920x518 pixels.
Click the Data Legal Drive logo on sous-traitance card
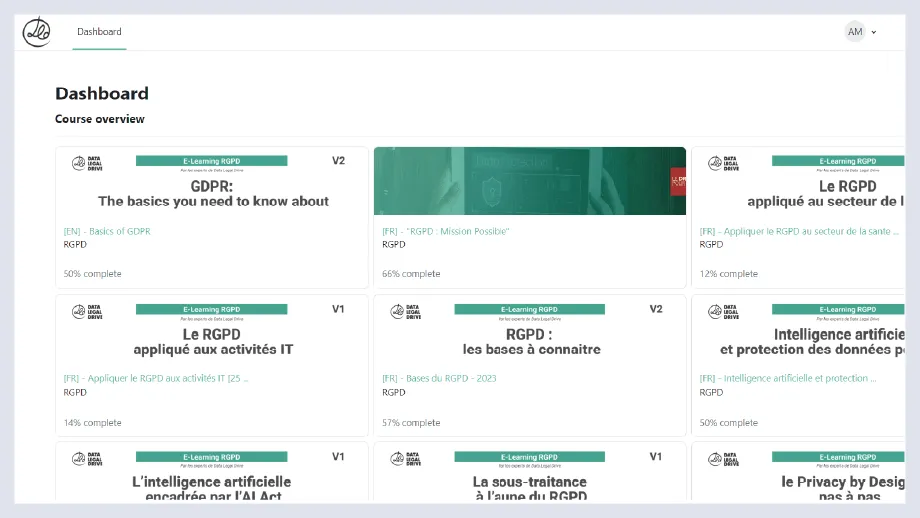coord(405,459)
